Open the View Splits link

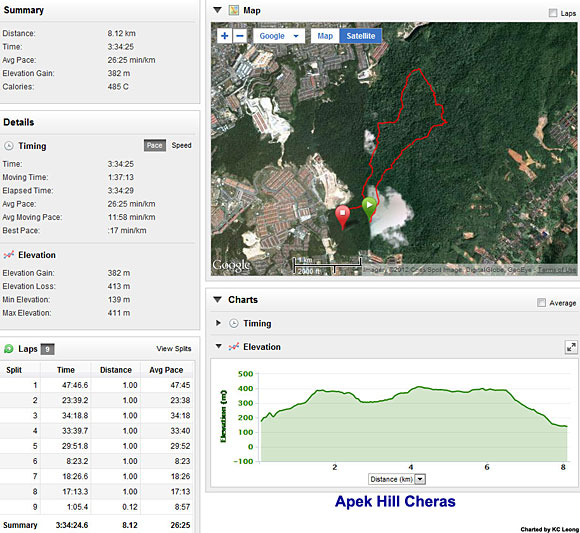point(173,349)
